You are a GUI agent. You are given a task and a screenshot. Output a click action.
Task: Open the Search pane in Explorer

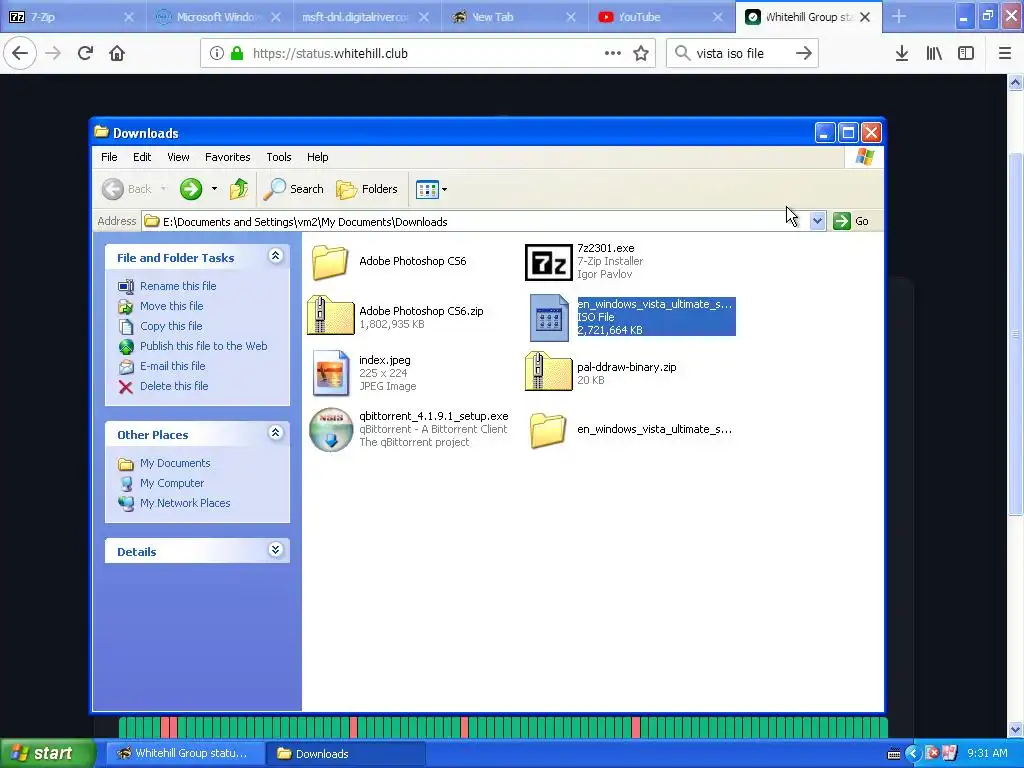click(x=293, y=189)
